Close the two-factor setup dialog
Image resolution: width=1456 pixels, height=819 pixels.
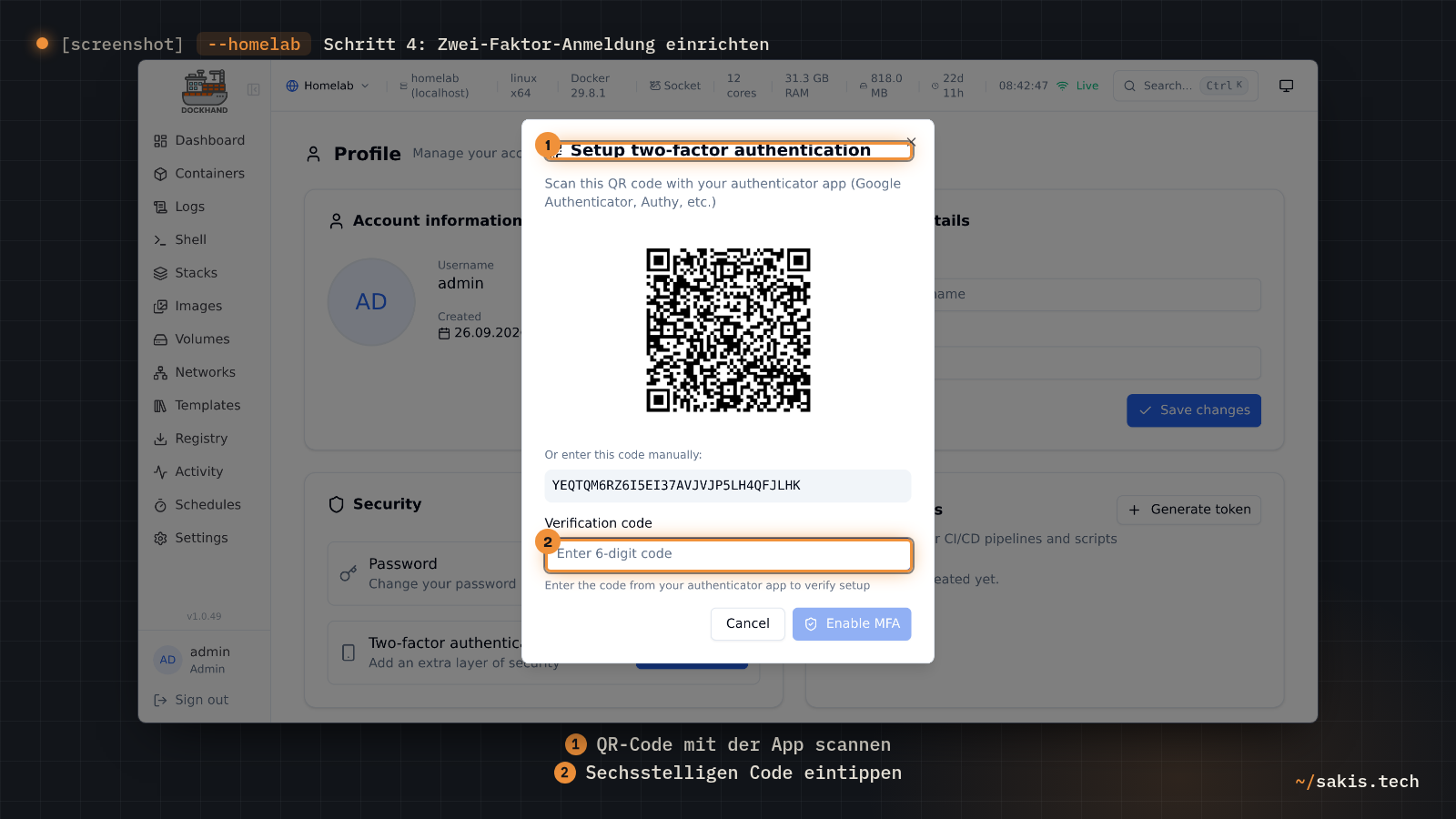click(911, 142)
